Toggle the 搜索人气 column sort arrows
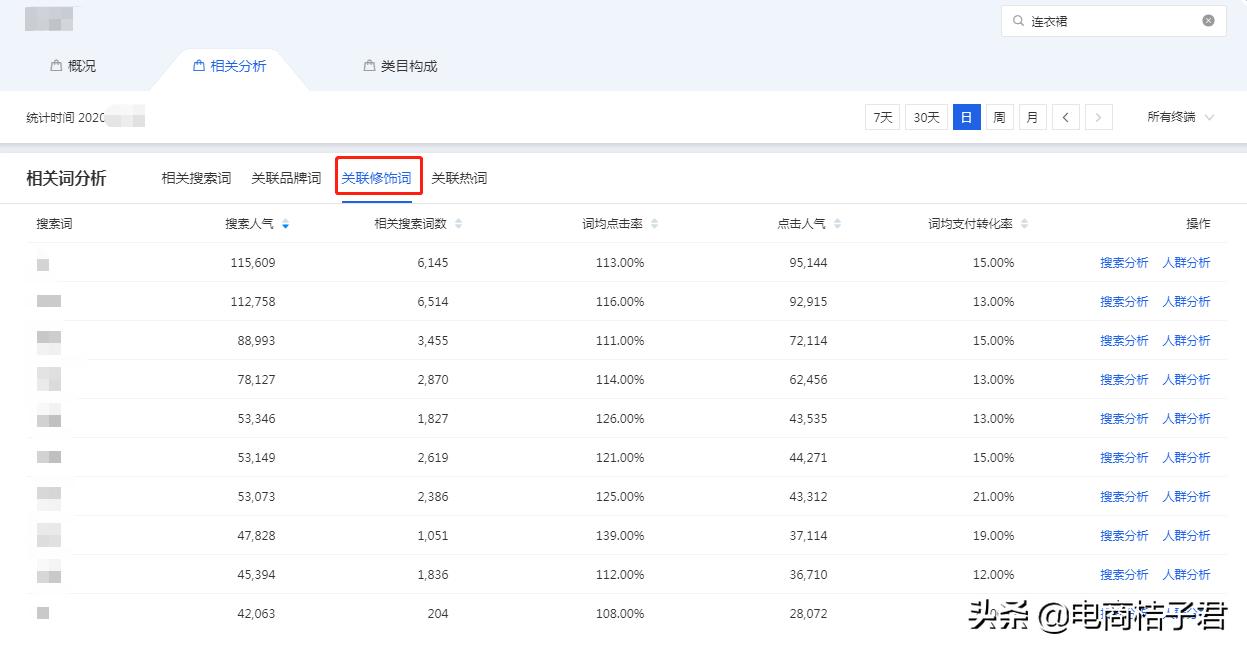Viewport: 1247px width, 651px height. (285, 224)
